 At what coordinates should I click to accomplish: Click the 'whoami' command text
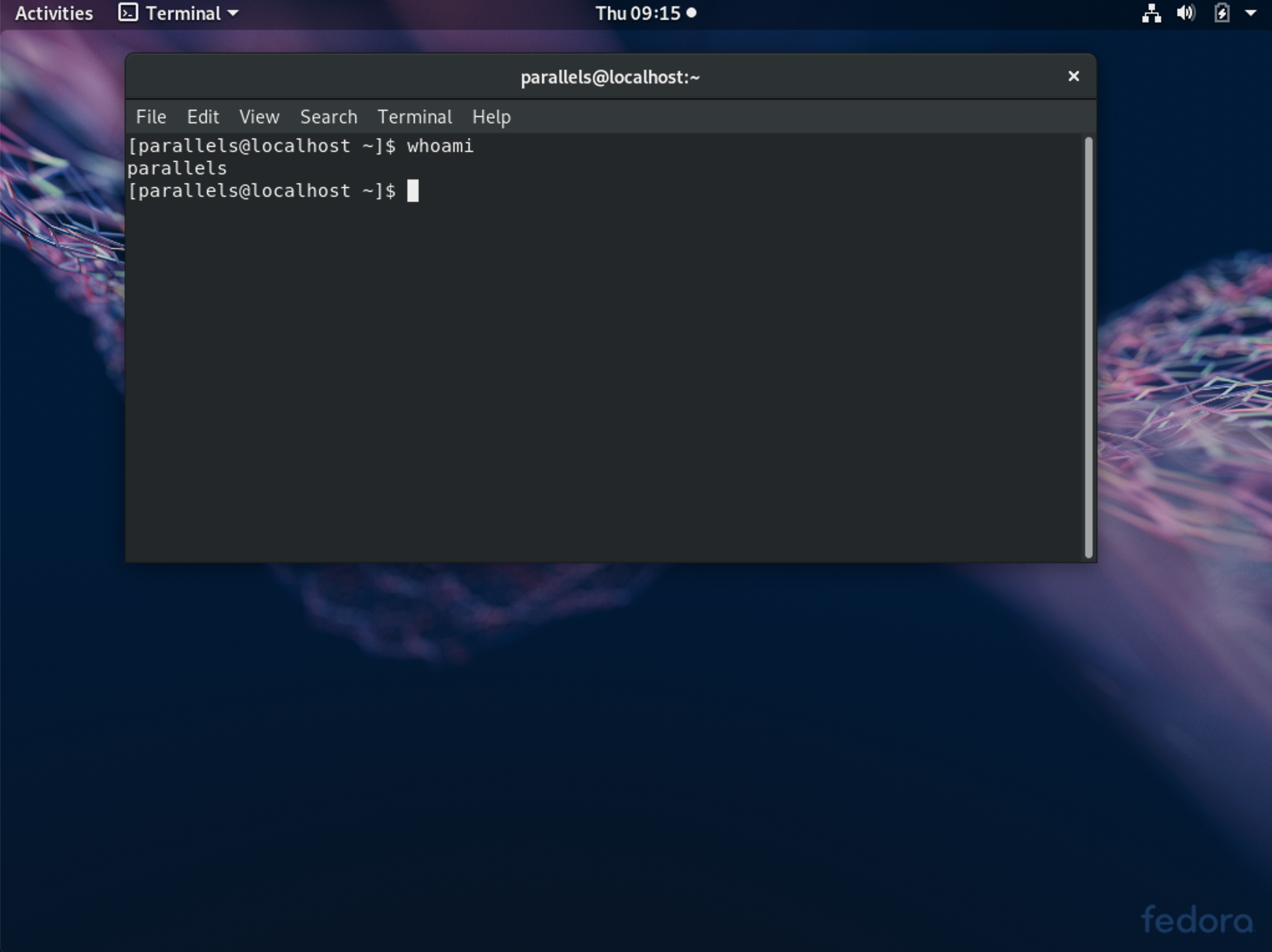pos(440,146)
